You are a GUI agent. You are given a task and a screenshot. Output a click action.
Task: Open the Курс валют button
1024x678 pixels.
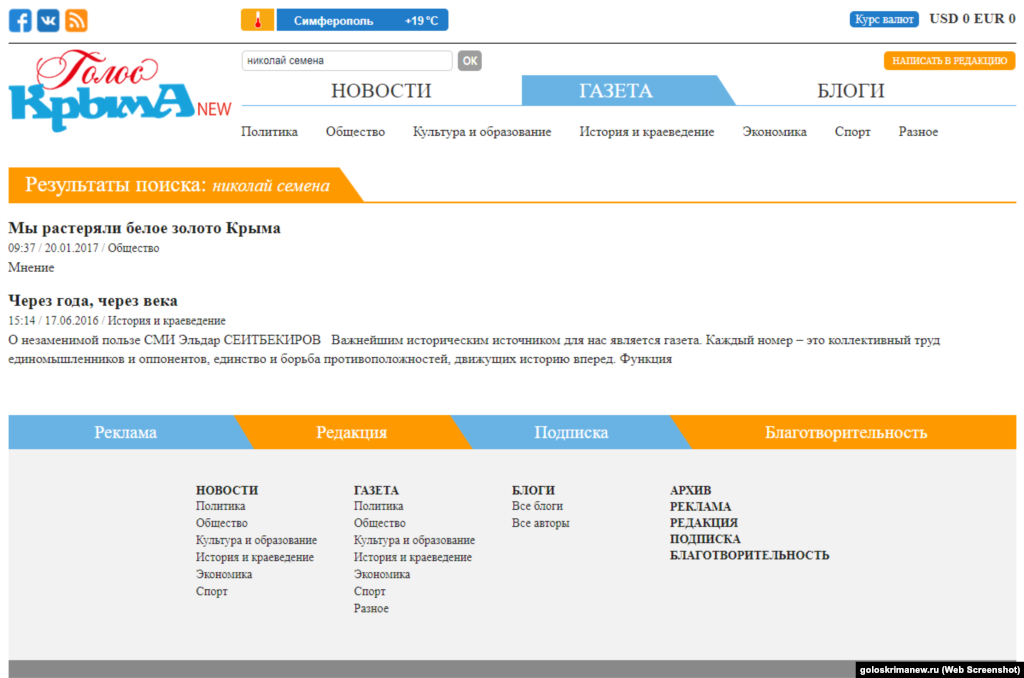point(884,19)
